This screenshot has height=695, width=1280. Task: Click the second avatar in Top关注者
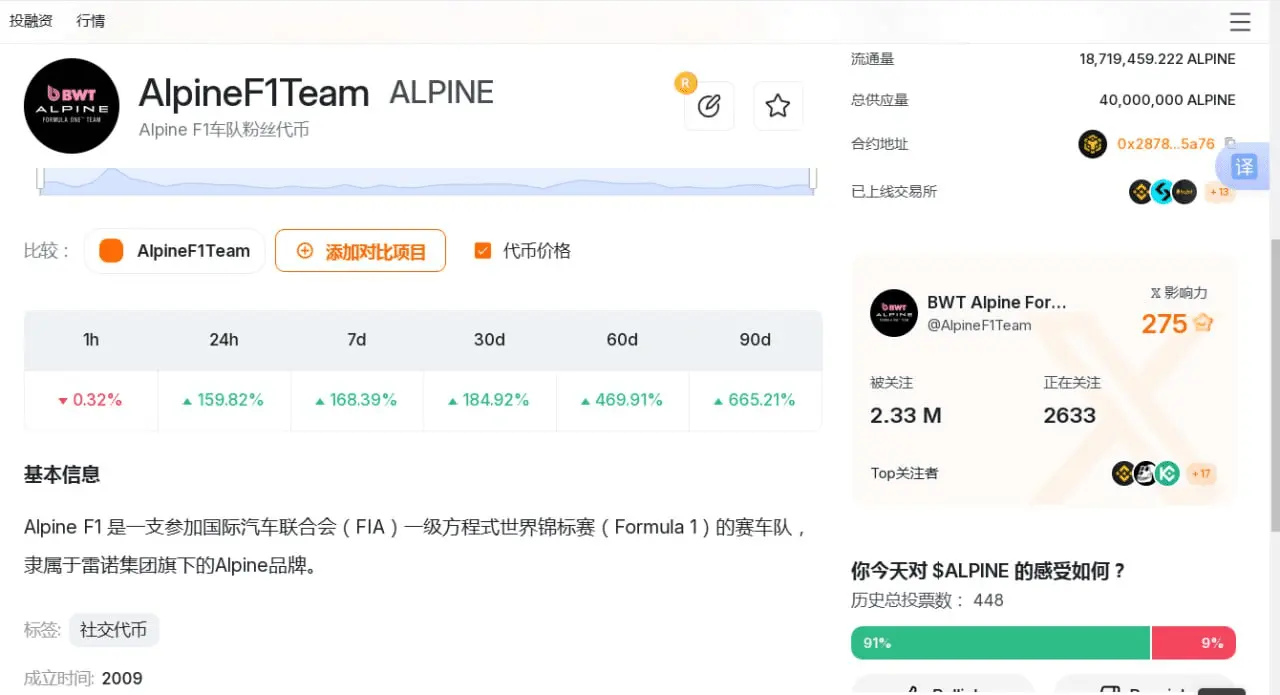click(1146, 474)
